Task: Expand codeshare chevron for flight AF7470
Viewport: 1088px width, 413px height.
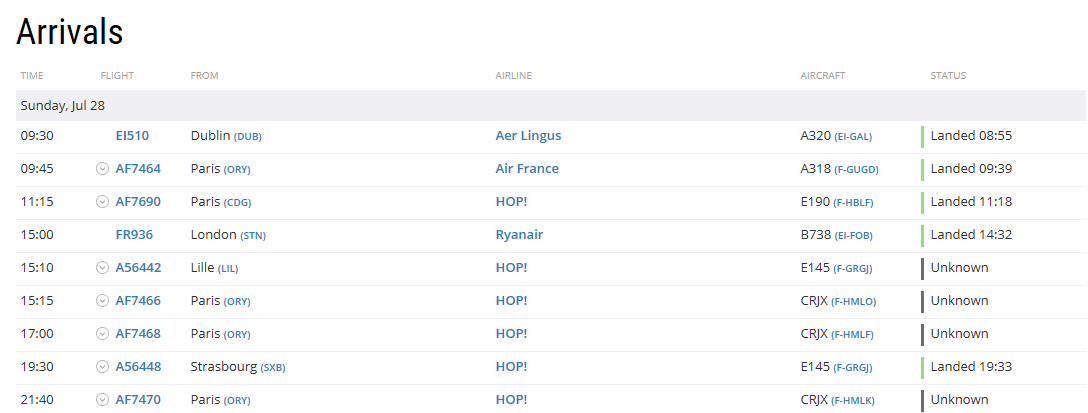Action: 103,400
